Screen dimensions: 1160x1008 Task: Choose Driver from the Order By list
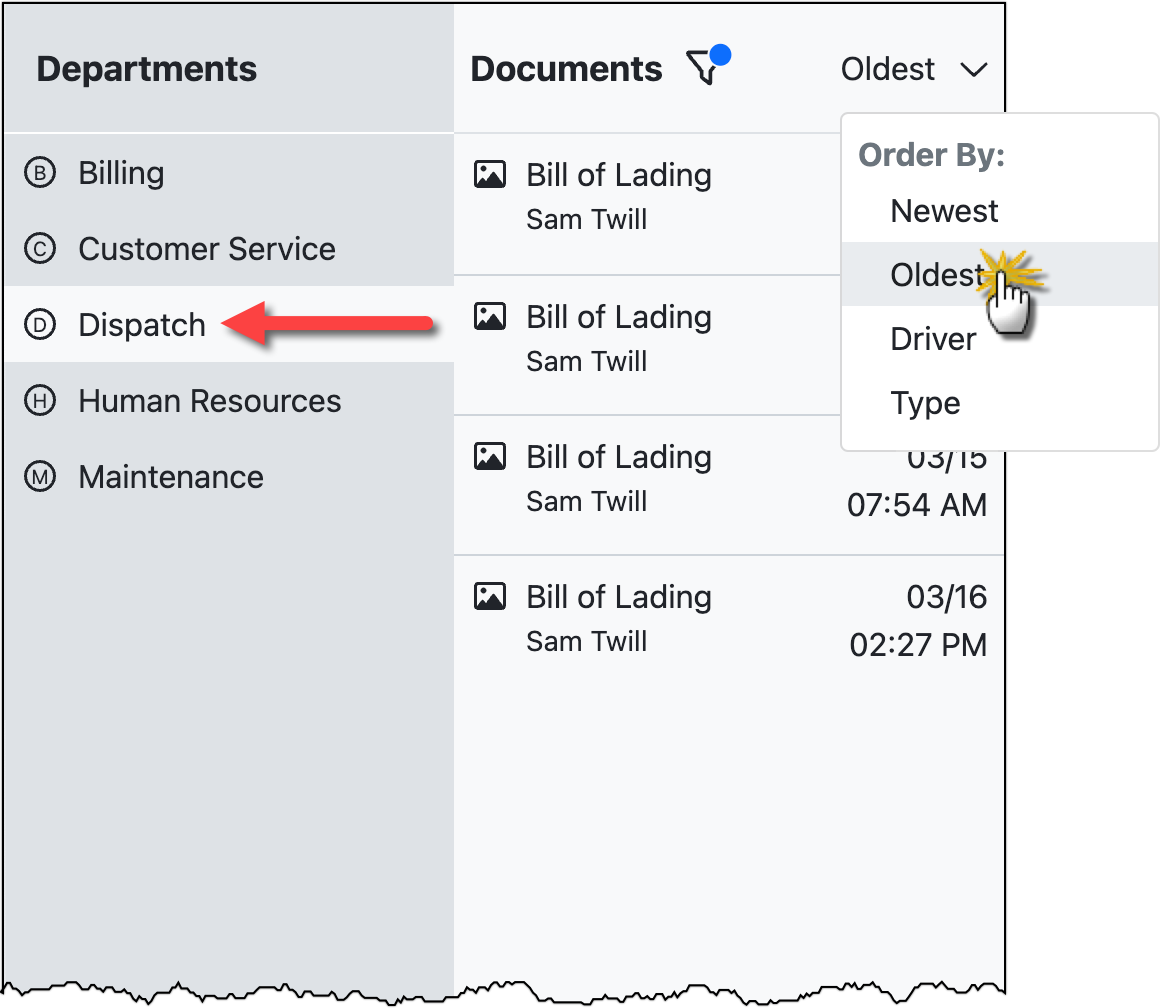point(932,339)
